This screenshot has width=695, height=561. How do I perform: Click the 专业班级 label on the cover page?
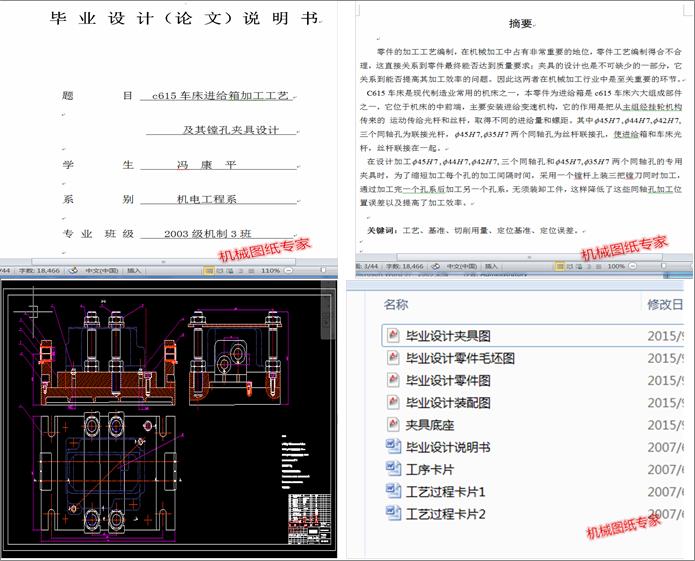pyautogui.click(x=98, y=234)
